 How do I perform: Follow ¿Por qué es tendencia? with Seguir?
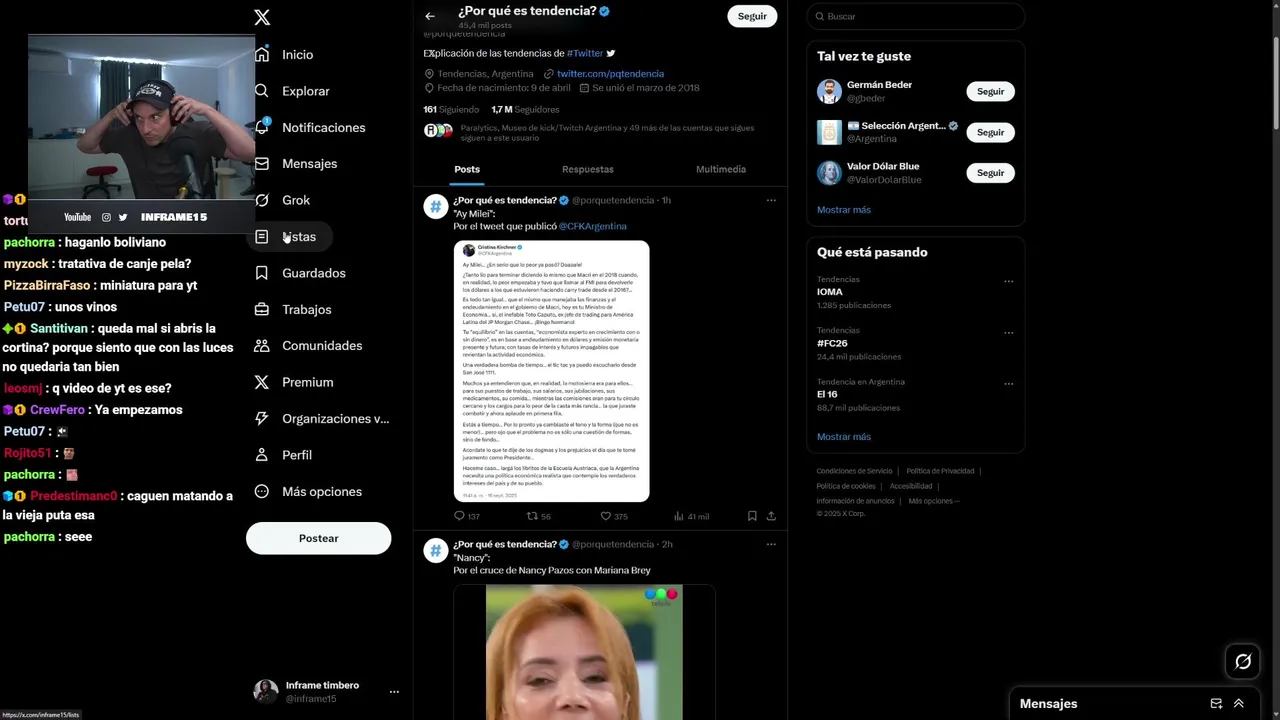coord(752,16)
